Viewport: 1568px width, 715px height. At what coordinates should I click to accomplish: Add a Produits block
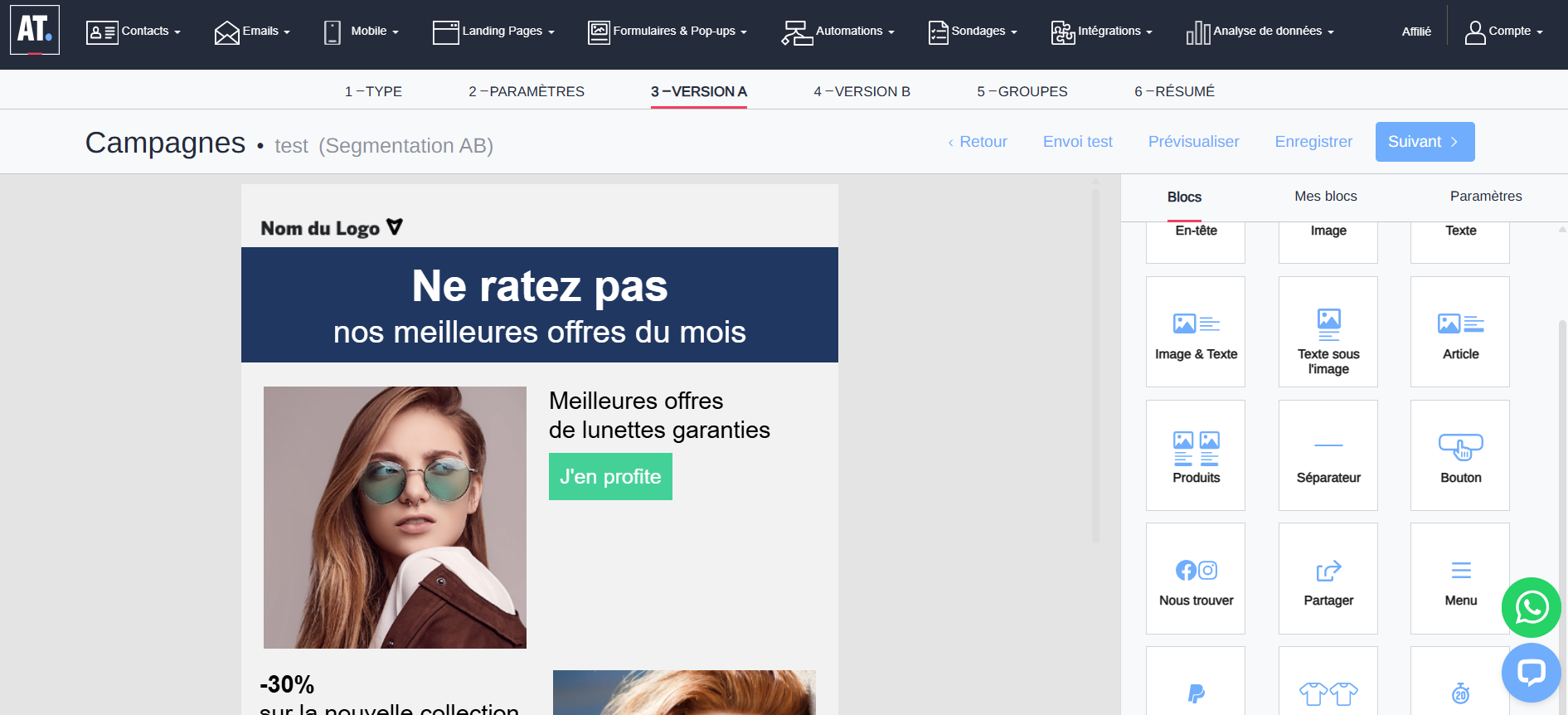(1196, 455)
